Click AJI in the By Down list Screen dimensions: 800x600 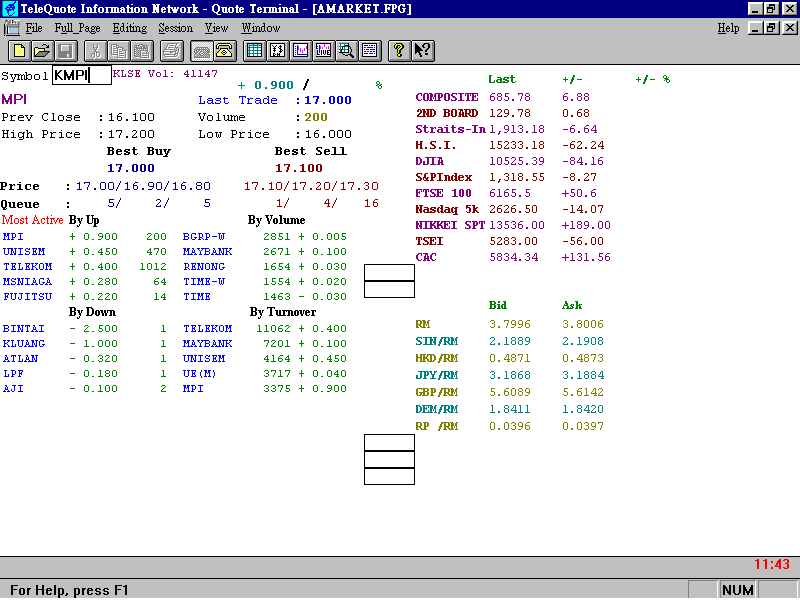click(13, 388)
